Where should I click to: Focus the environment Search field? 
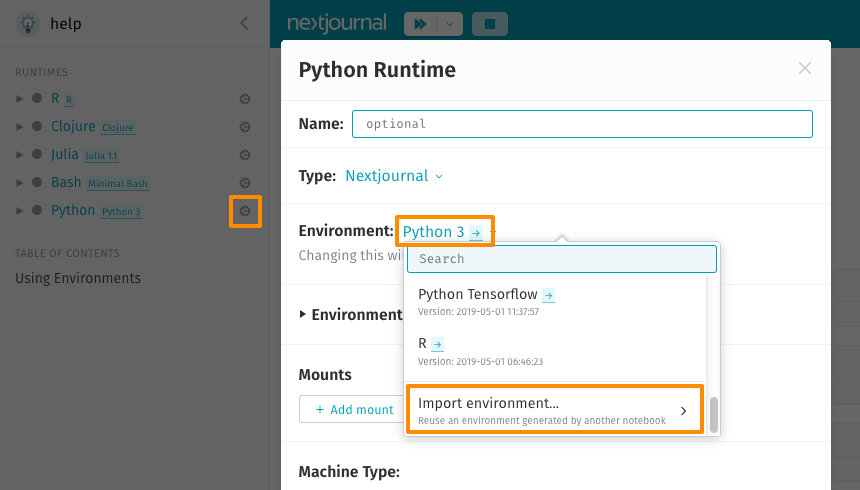[x=562, y=259]
